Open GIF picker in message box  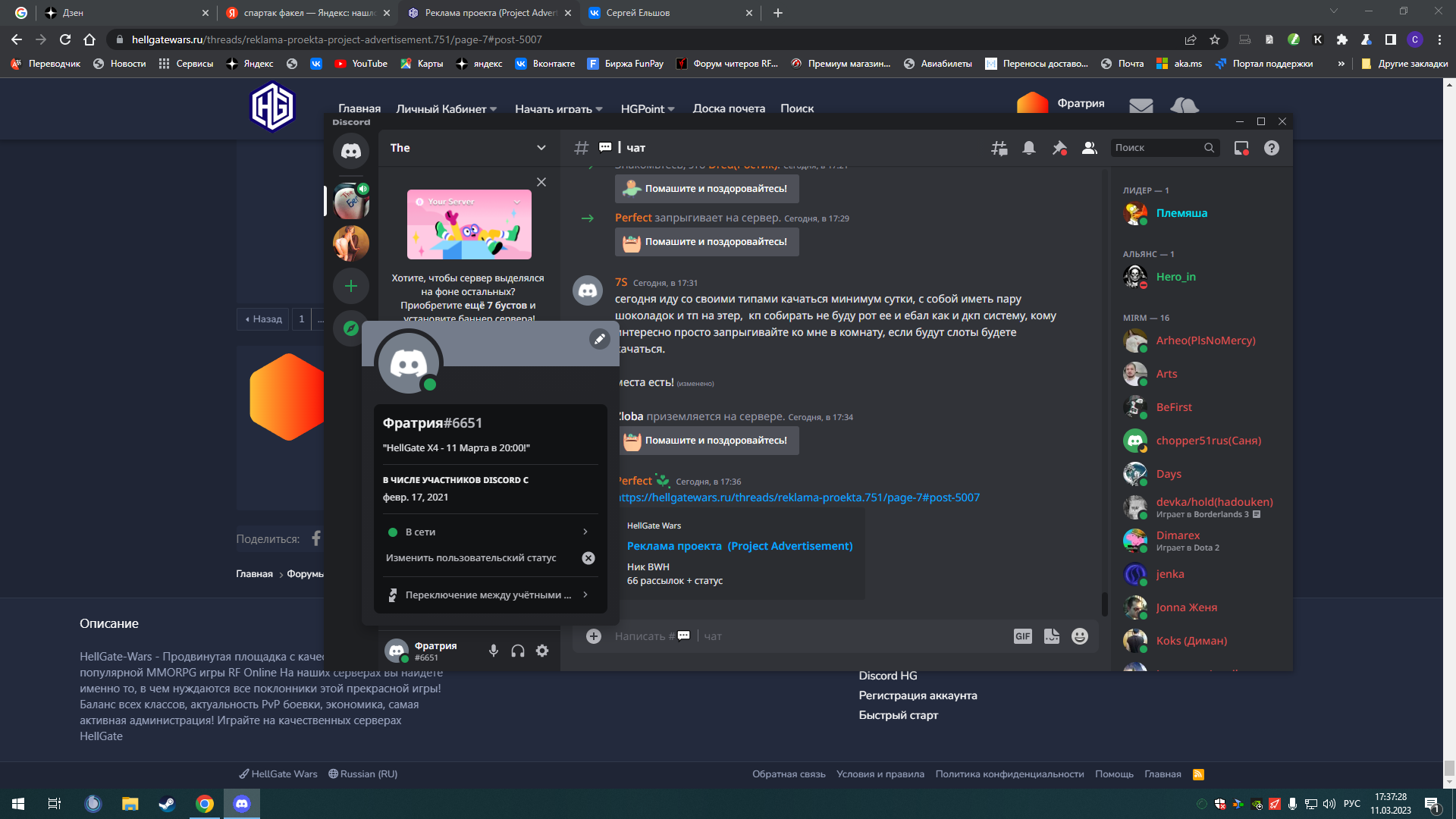tap(1023, 636)
